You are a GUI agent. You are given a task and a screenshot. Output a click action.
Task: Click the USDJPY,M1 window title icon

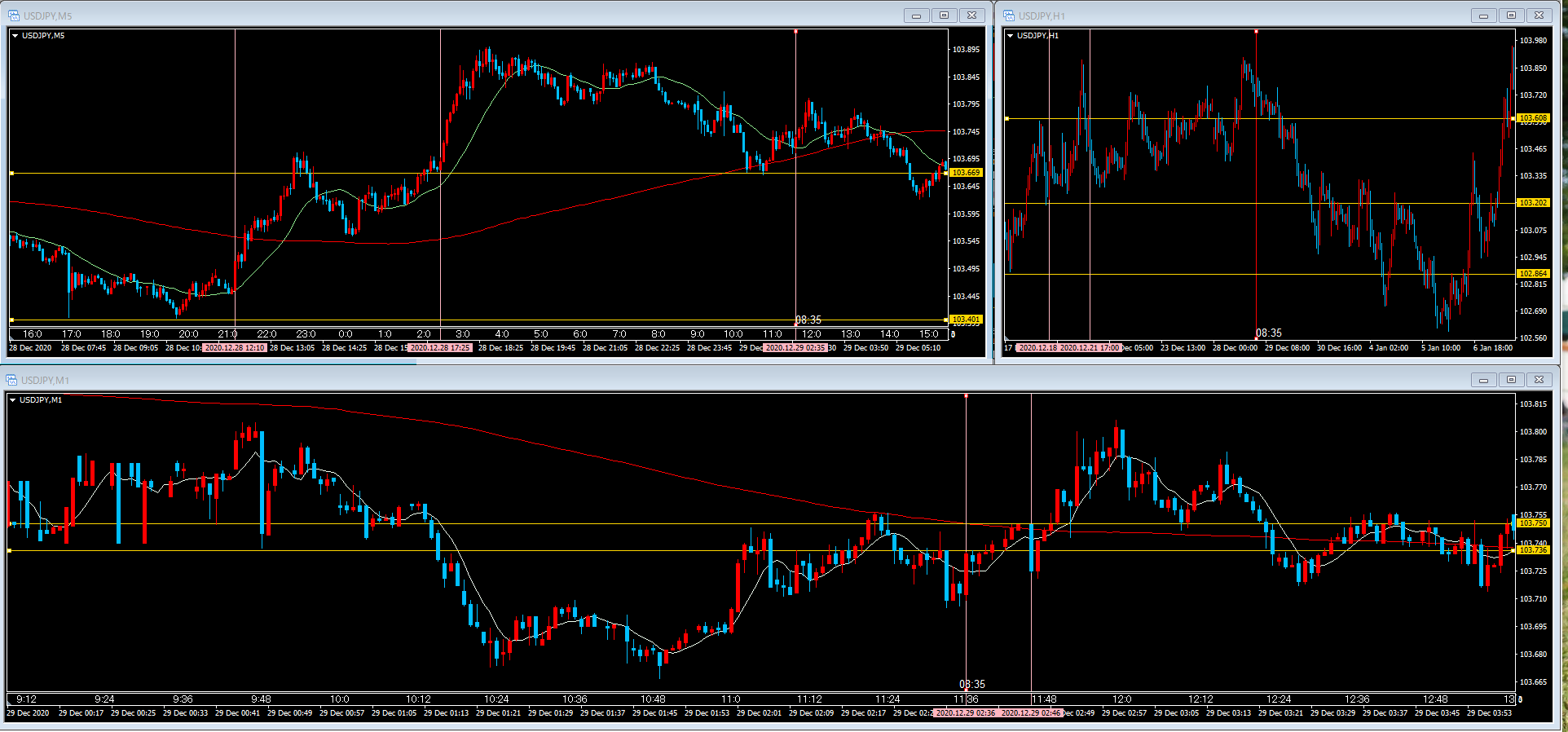(x=11, y=380)
